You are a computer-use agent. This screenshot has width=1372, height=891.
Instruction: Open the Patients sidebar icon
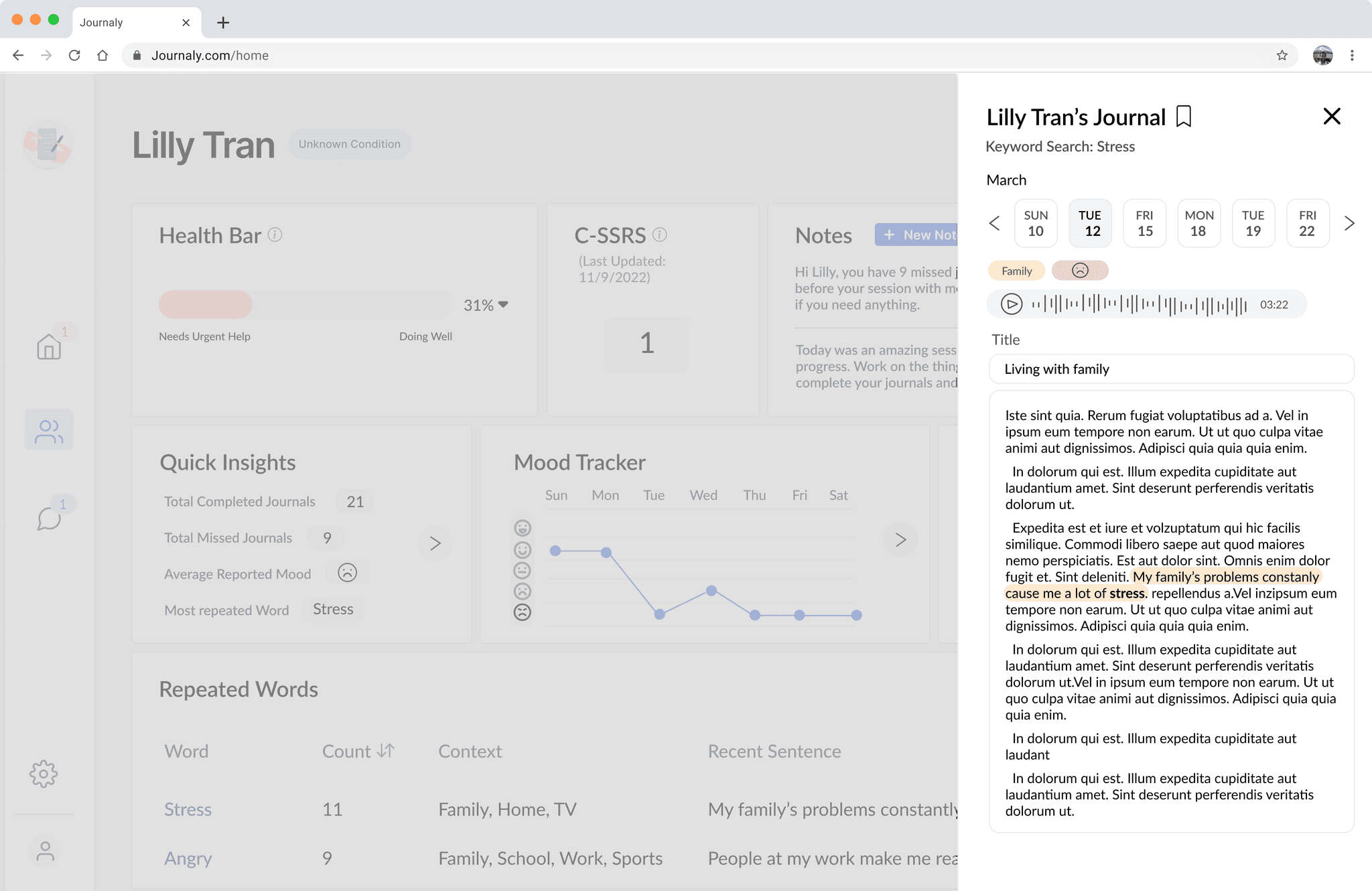coord(49,431)
